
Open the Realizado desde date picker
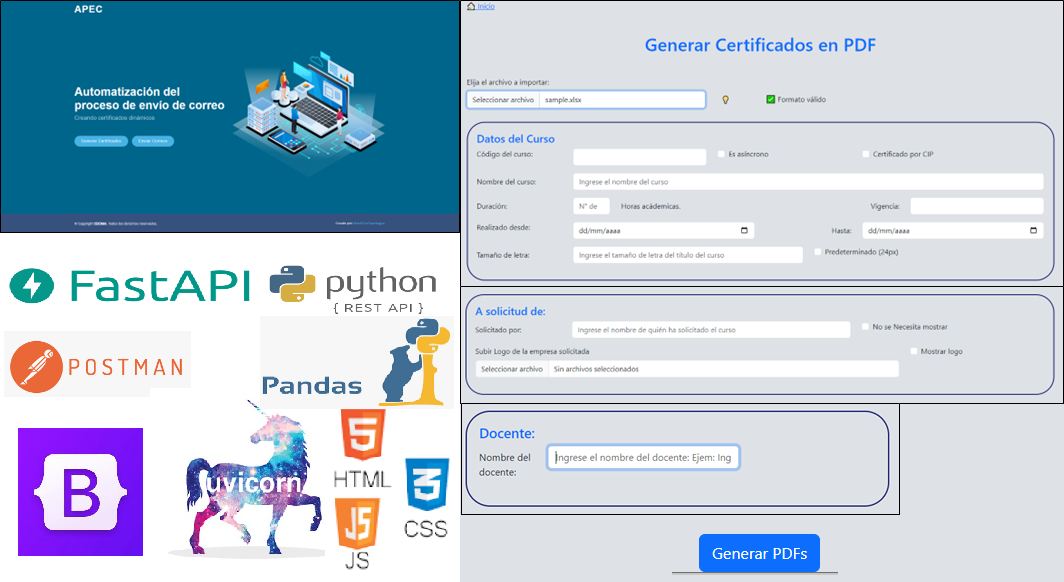(x=742, y=230)
